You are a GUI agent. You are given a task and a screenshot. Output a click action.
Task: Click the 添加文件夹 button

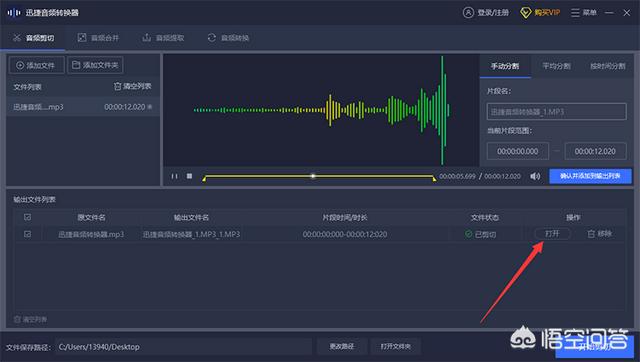click(95, 65)
